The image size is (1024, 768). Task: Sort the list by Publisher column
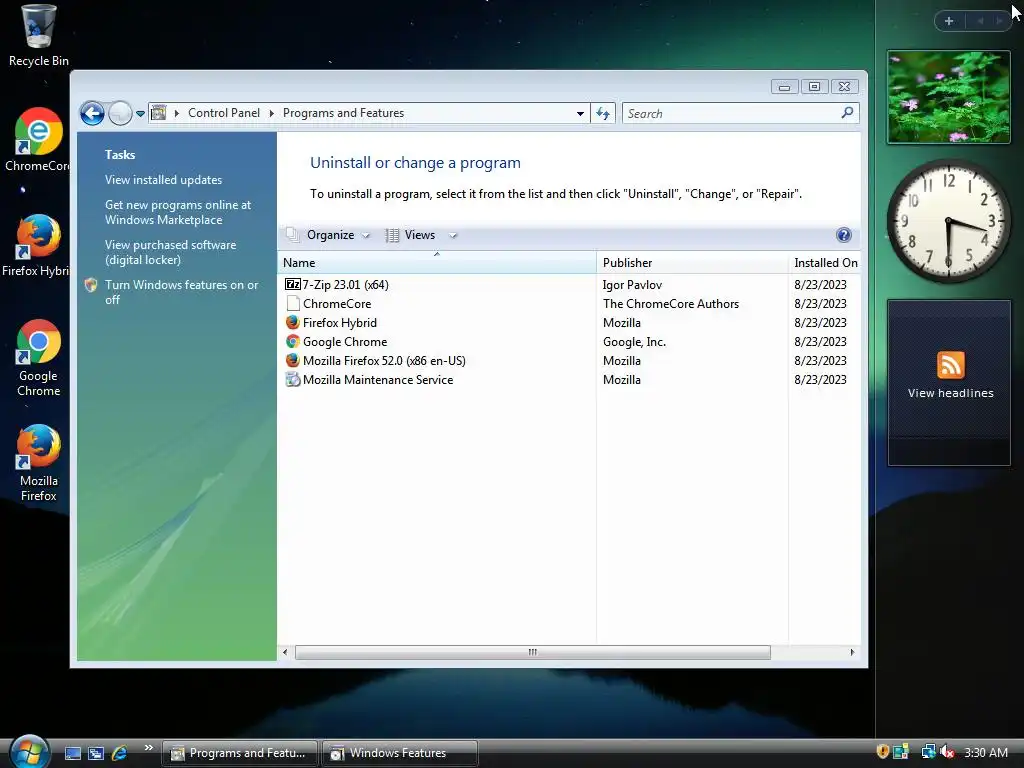pos(692,263)
